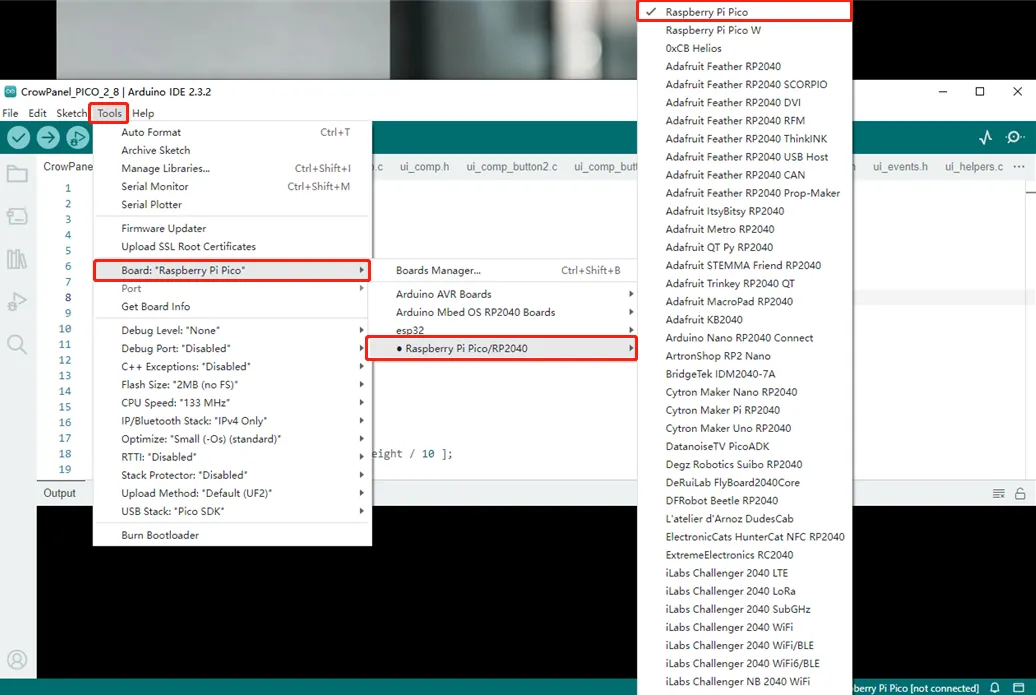Click the Tools menu

pyautogui.click(x=109, y=113)
